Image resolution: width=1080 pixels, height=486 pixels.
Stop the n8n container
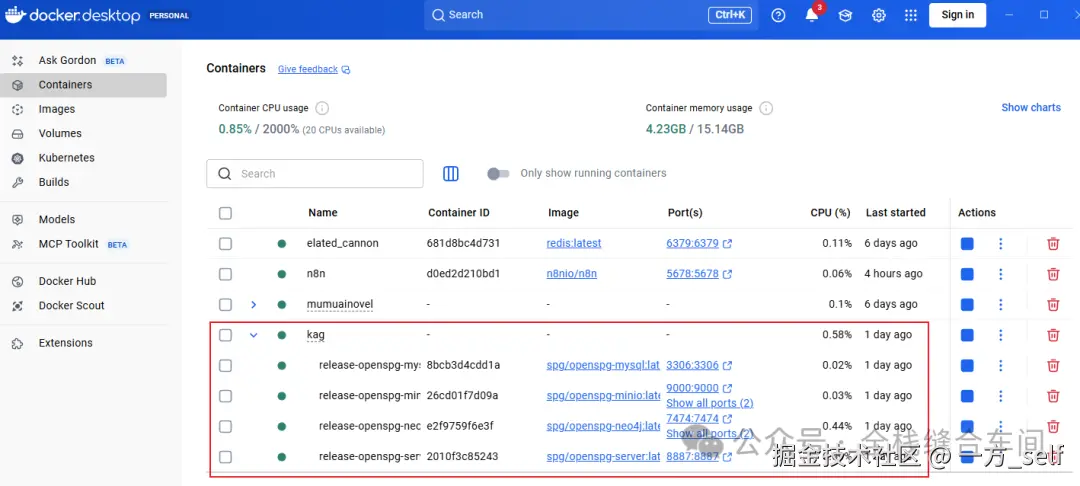point(967,274)
